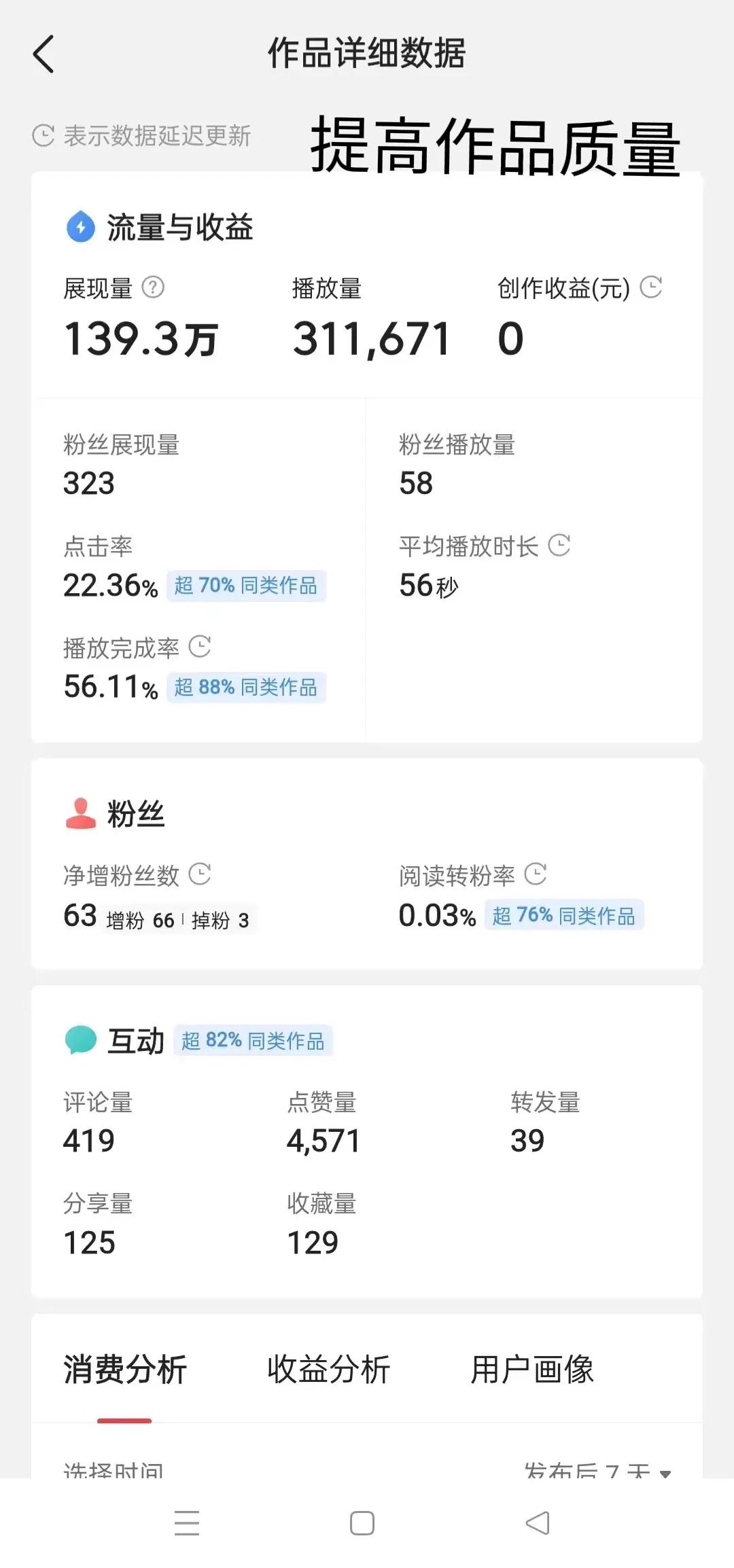Select the 消费分析 tab
This screenshot has height=1568, width=734.
pyautogui.click(x=124, y=1370)
